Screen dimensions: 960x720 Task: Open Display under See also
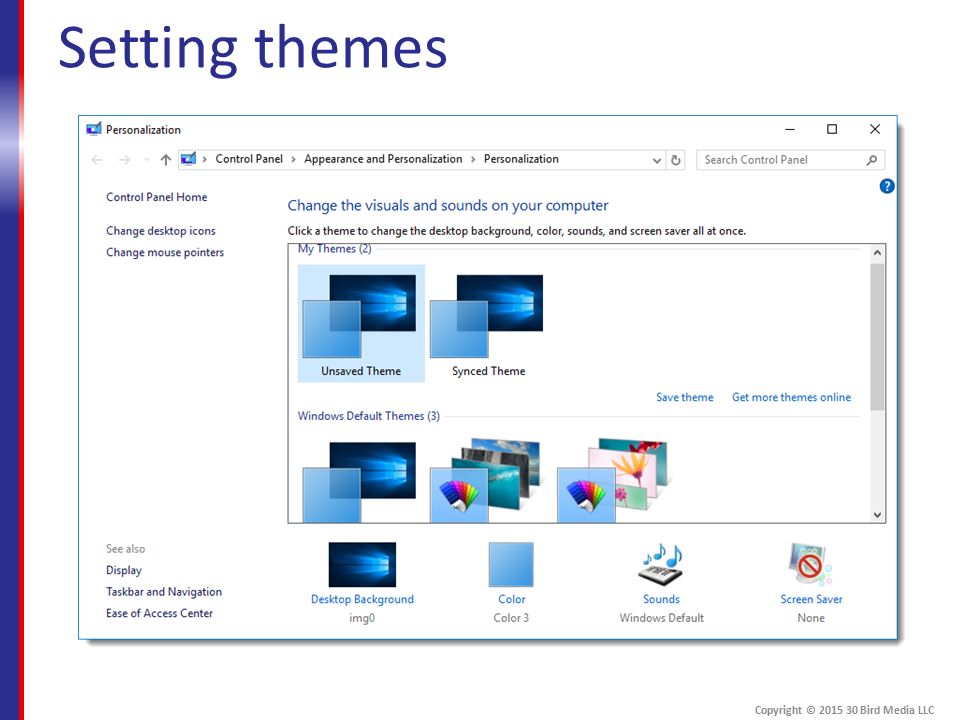[x=124, y=570]
